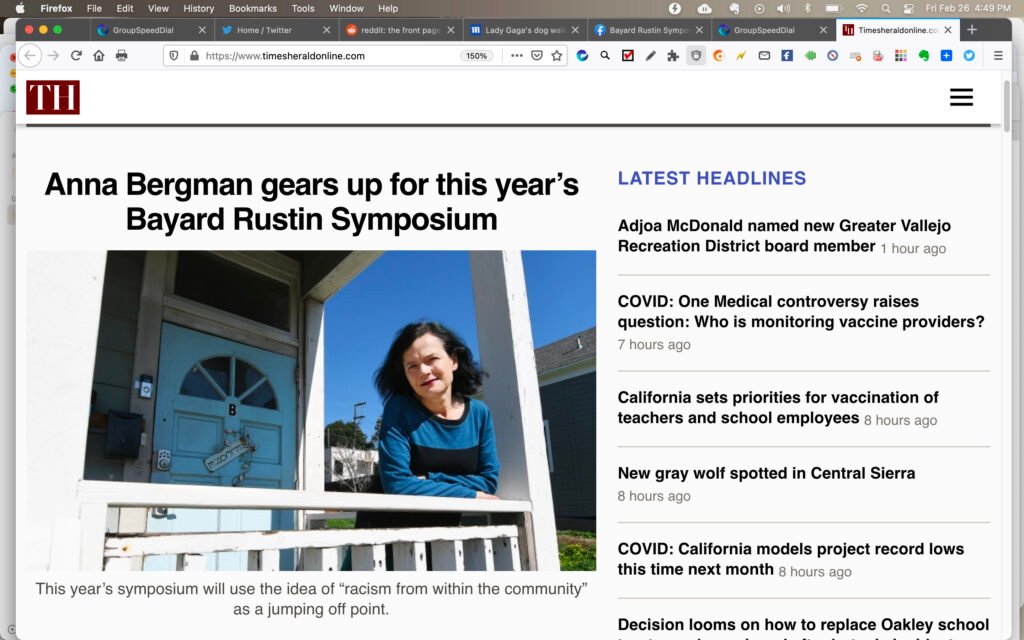Switch to the Home / Twitter tab

264,30
